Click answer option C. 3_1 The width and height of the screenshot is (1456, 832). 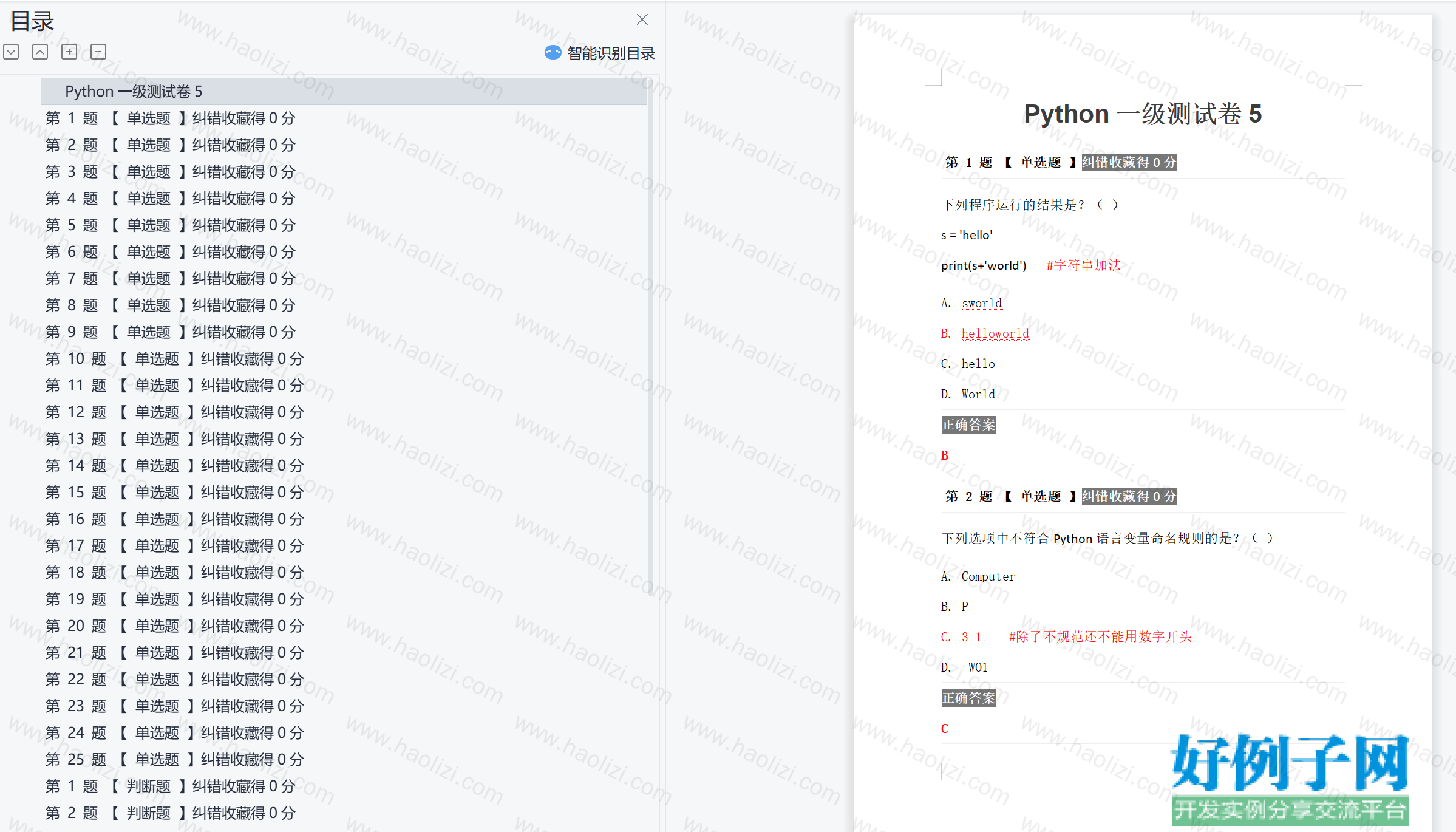pos(961,637)
